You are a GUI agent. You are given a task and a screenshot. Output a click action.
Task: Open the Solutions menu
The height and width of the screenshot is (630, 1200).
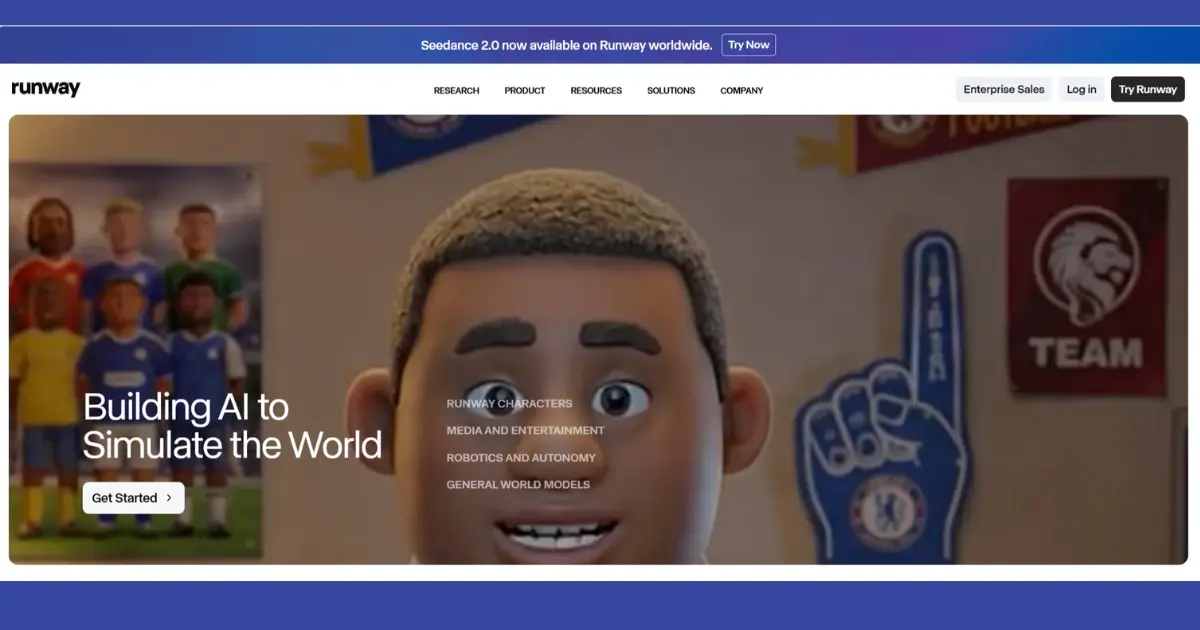click(671, 91)
